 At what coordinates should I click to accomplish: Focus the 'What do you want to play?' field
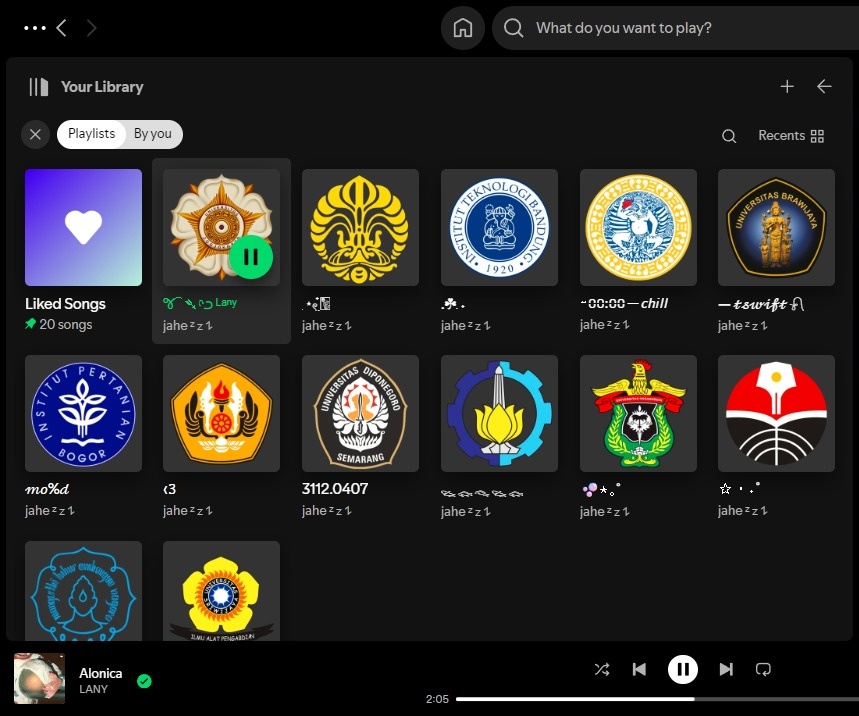[675, 28]
